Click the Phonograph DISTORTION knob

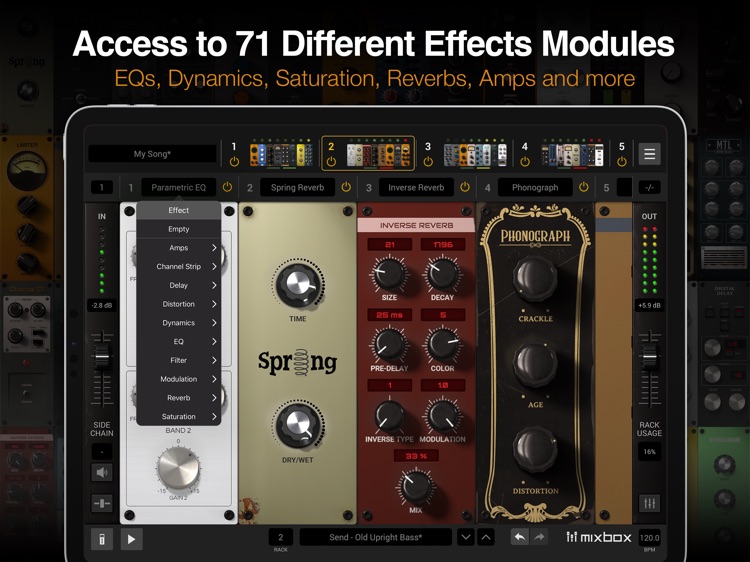coord(535,452)
